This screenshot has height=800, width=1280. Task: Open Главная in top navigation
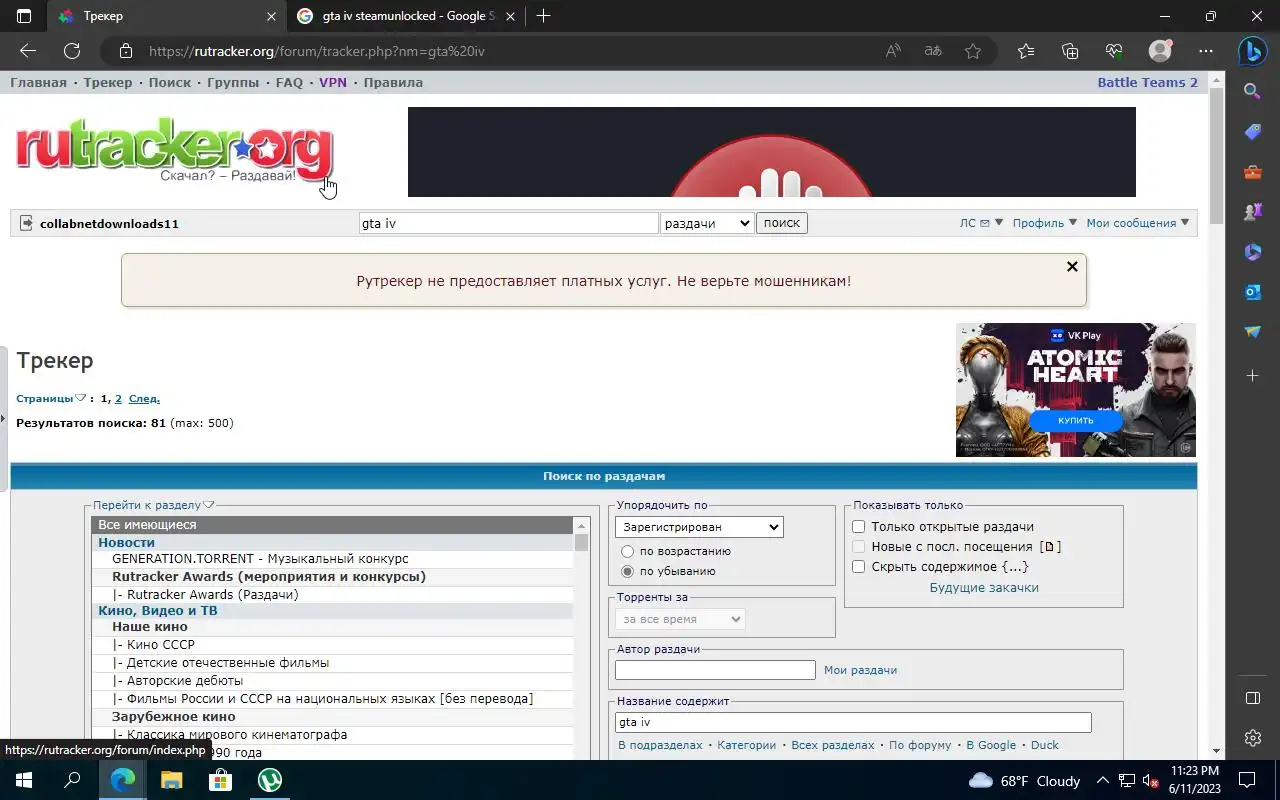click(38, 82)
